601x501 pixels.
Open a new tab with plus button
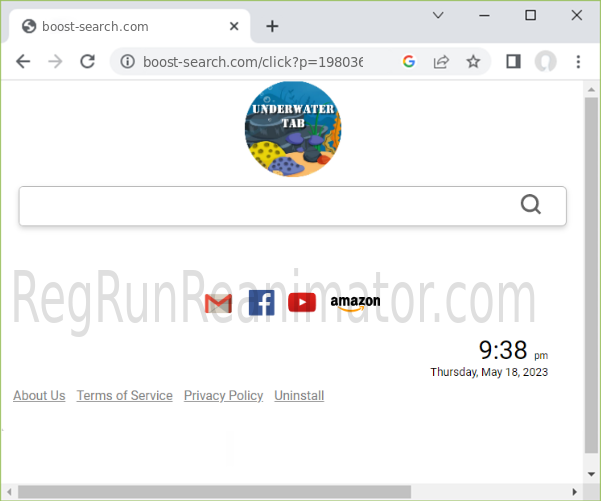tap(272, 26)
